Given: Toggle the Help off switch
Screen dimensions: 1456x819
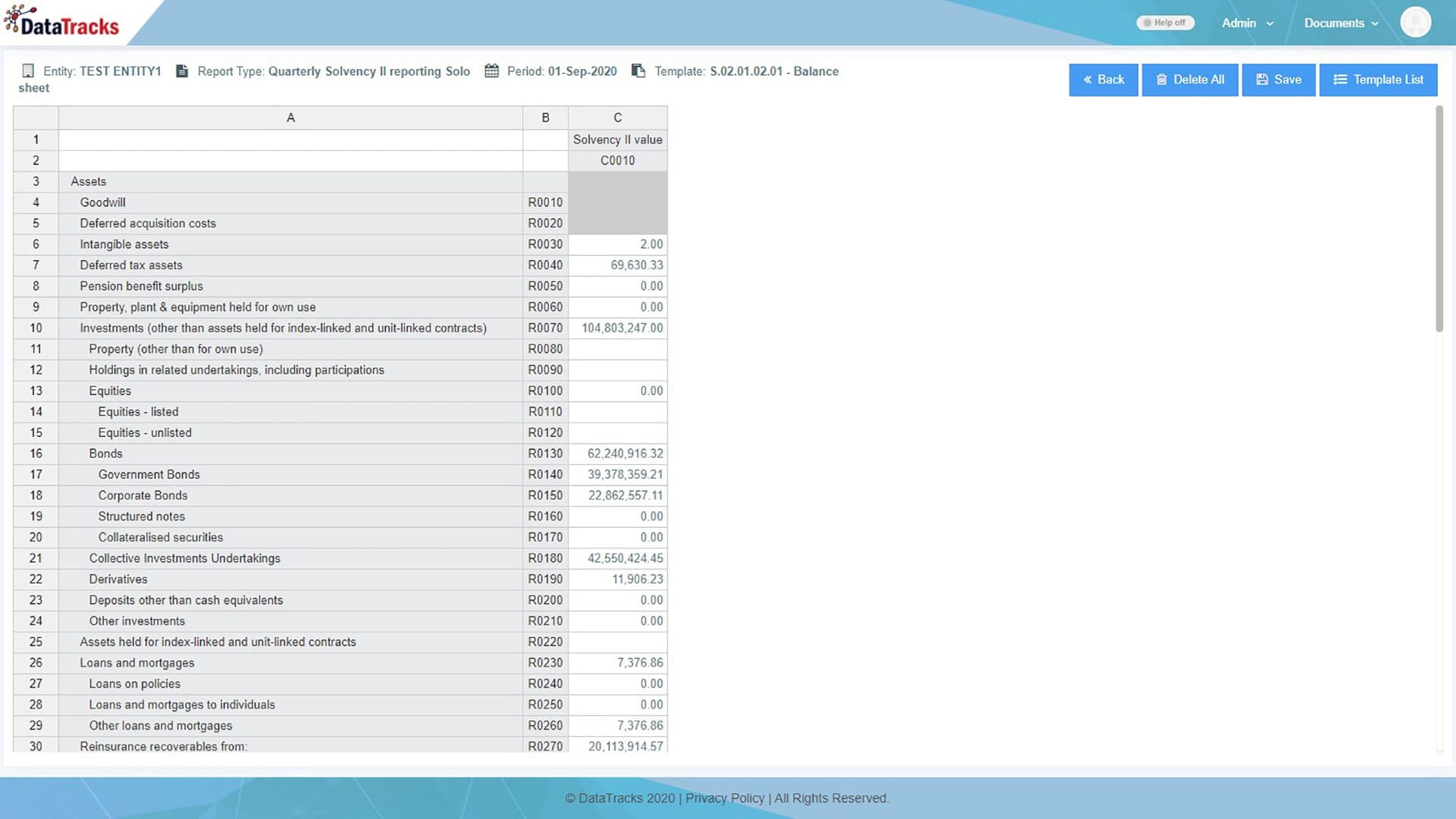Looking at the screenshot, I should [1165, 23].
